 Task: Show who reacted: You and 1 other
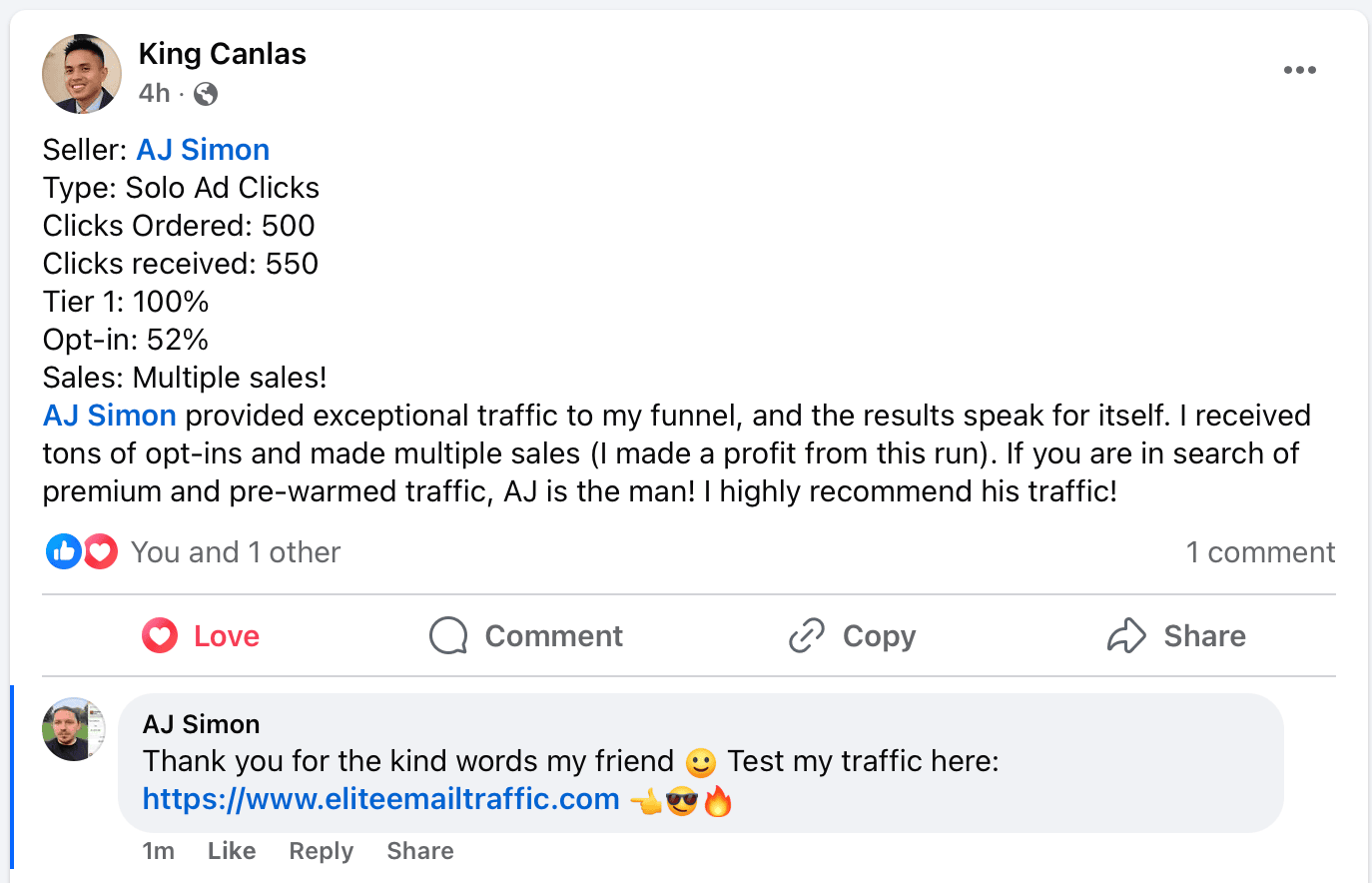[x=236, y=552]
